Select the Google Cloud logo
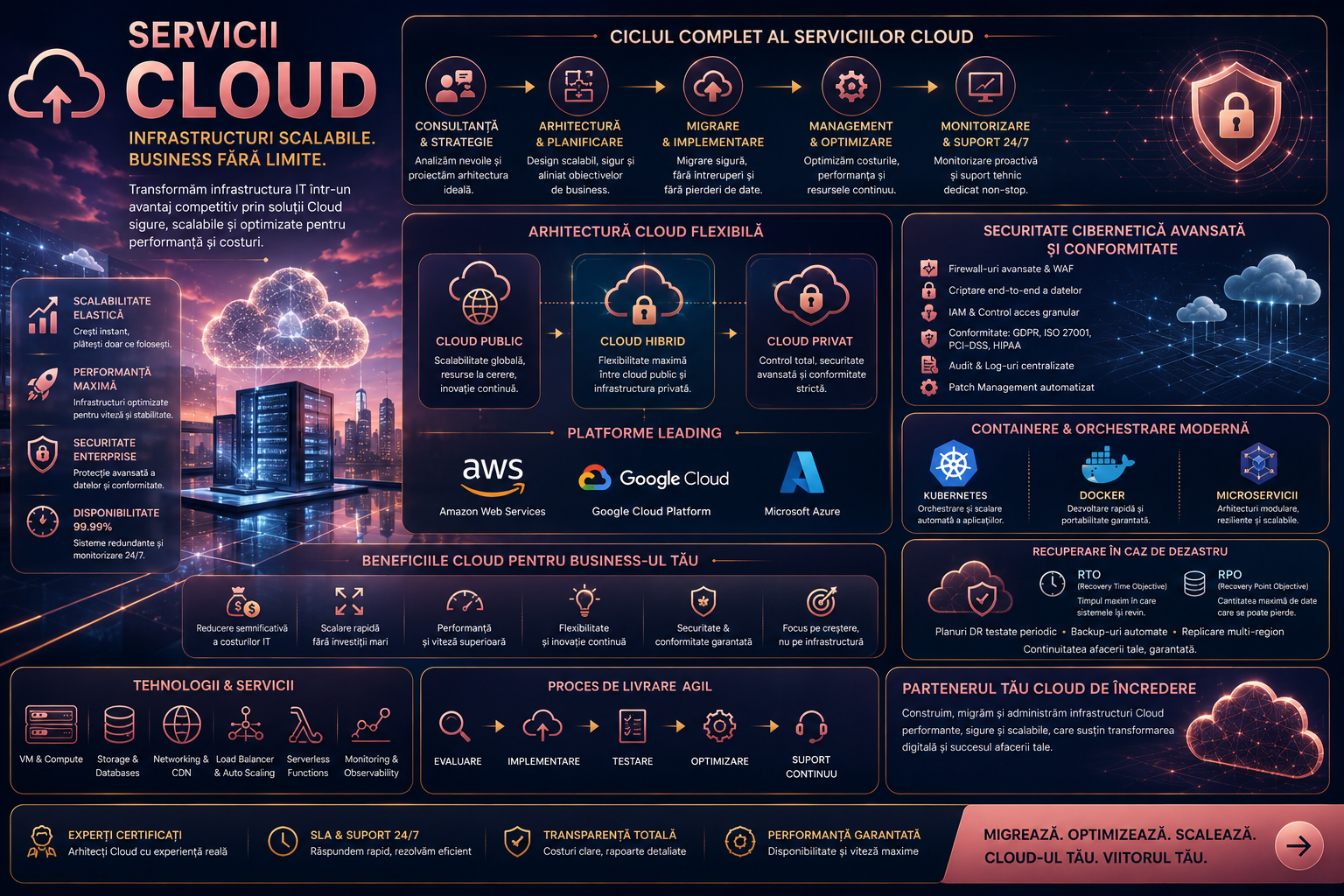Screen dimensions: 1344x896 (654, 478)
